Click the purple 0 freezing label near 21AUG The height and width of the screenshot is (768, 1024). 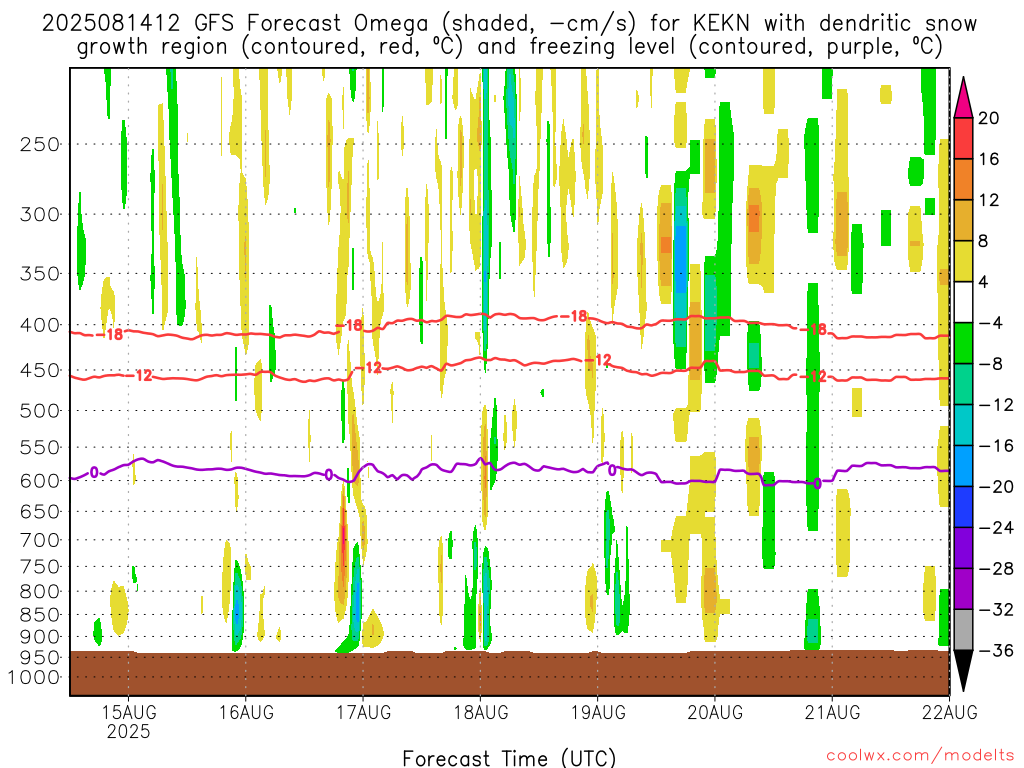(x=817, y=483)
